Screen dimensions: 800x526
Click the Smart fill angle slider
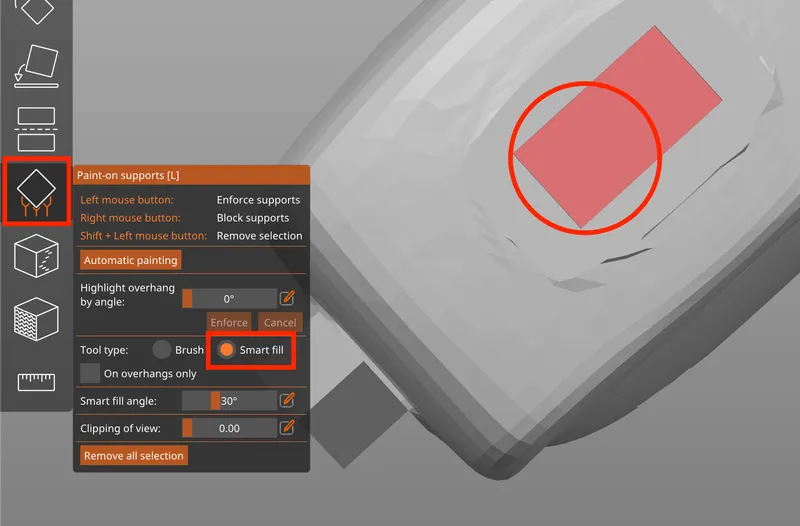coord(229,400)
